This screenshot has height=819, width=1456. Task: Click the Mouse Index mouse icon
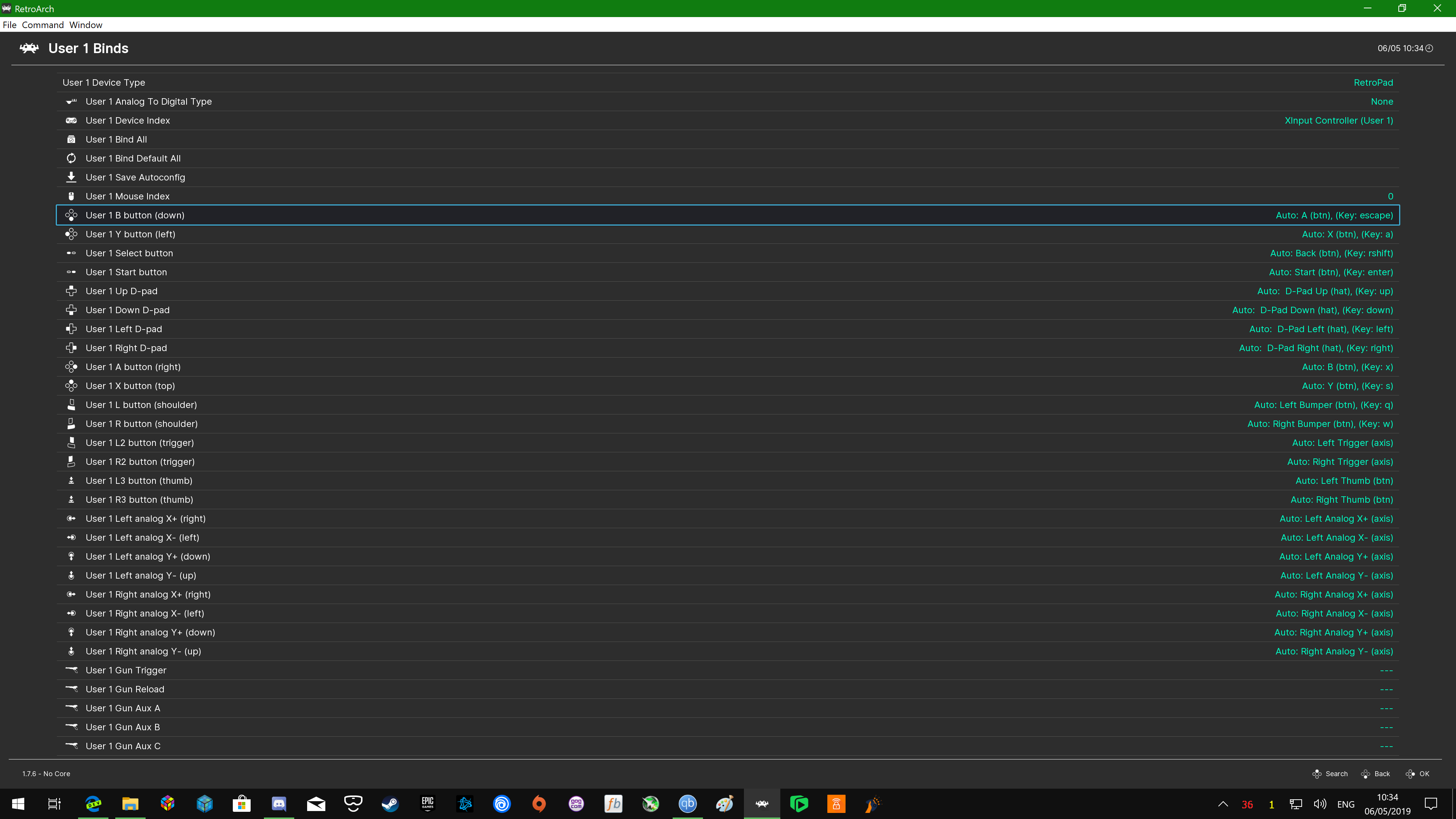(x=71, y=196)
